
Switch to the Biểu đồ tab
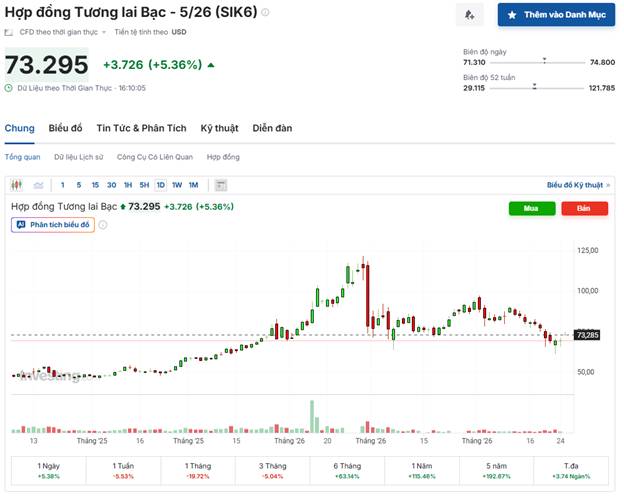pyautogui.click(x=65, y=128)
